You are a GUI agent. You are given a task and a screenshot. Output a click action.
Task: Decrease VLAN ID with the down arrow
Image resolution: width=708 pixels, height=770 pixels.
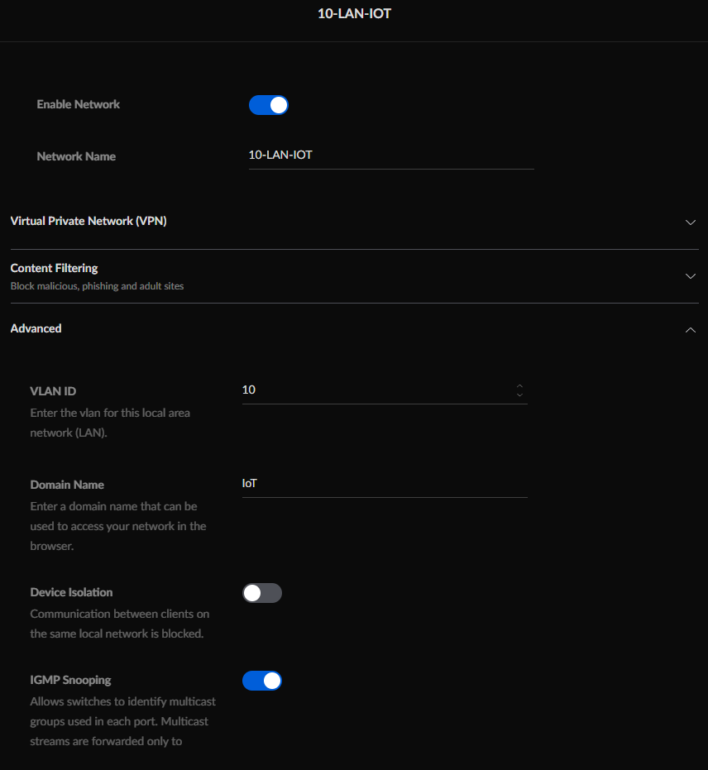click(519, 395)
